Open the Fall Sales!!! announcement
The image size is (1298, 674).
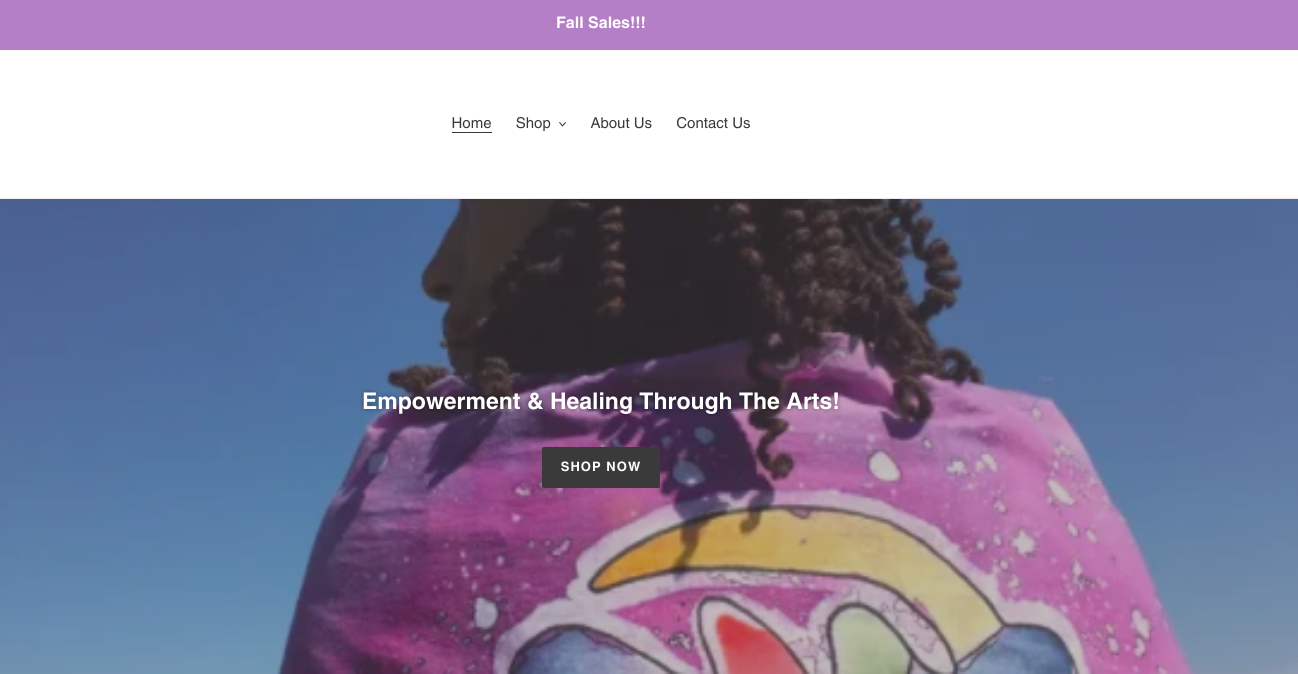tap(601, 23)
